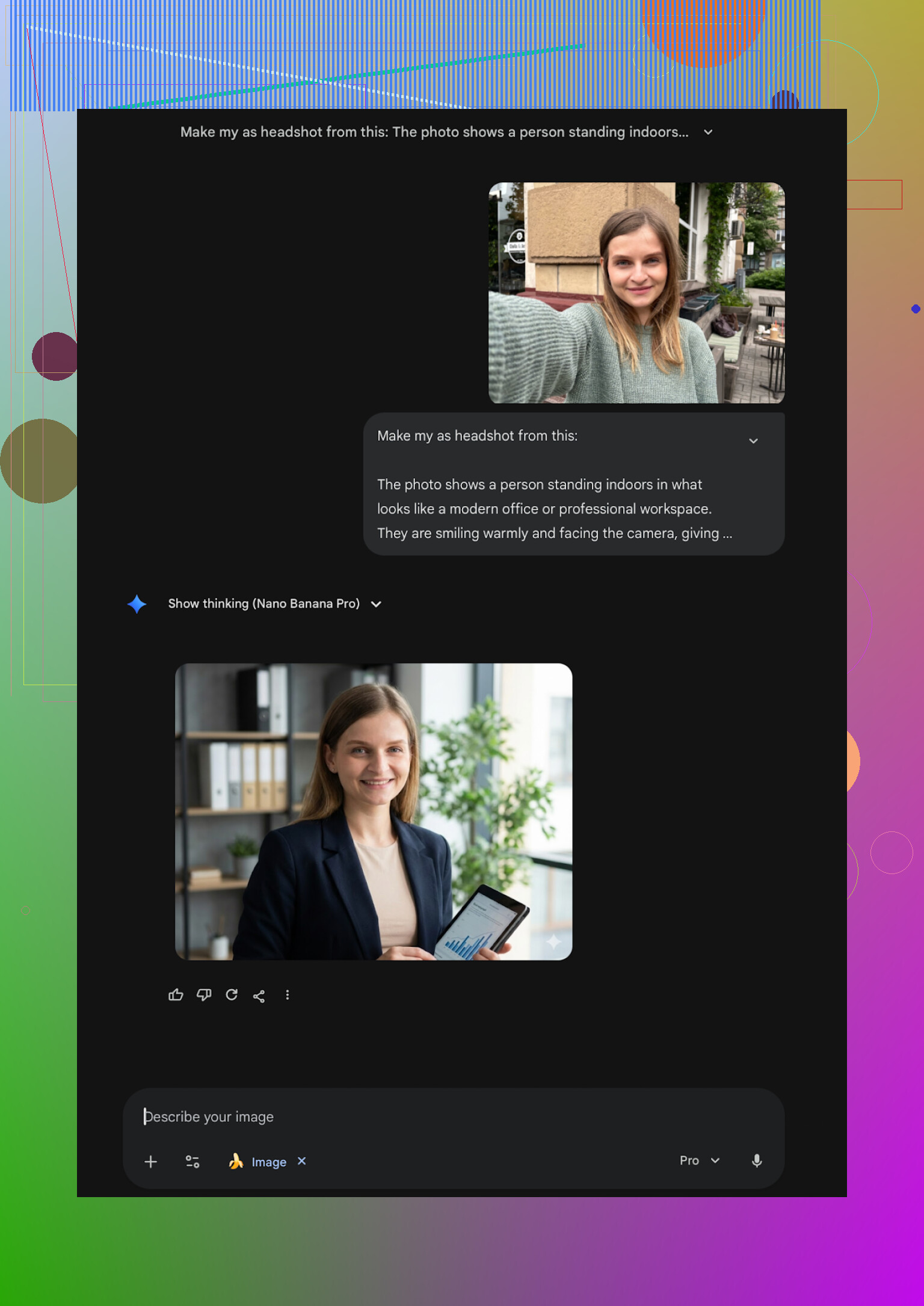Expand Show thinking chevron arrow
This screenshot has height=1306, width=924.
point(377,604)
